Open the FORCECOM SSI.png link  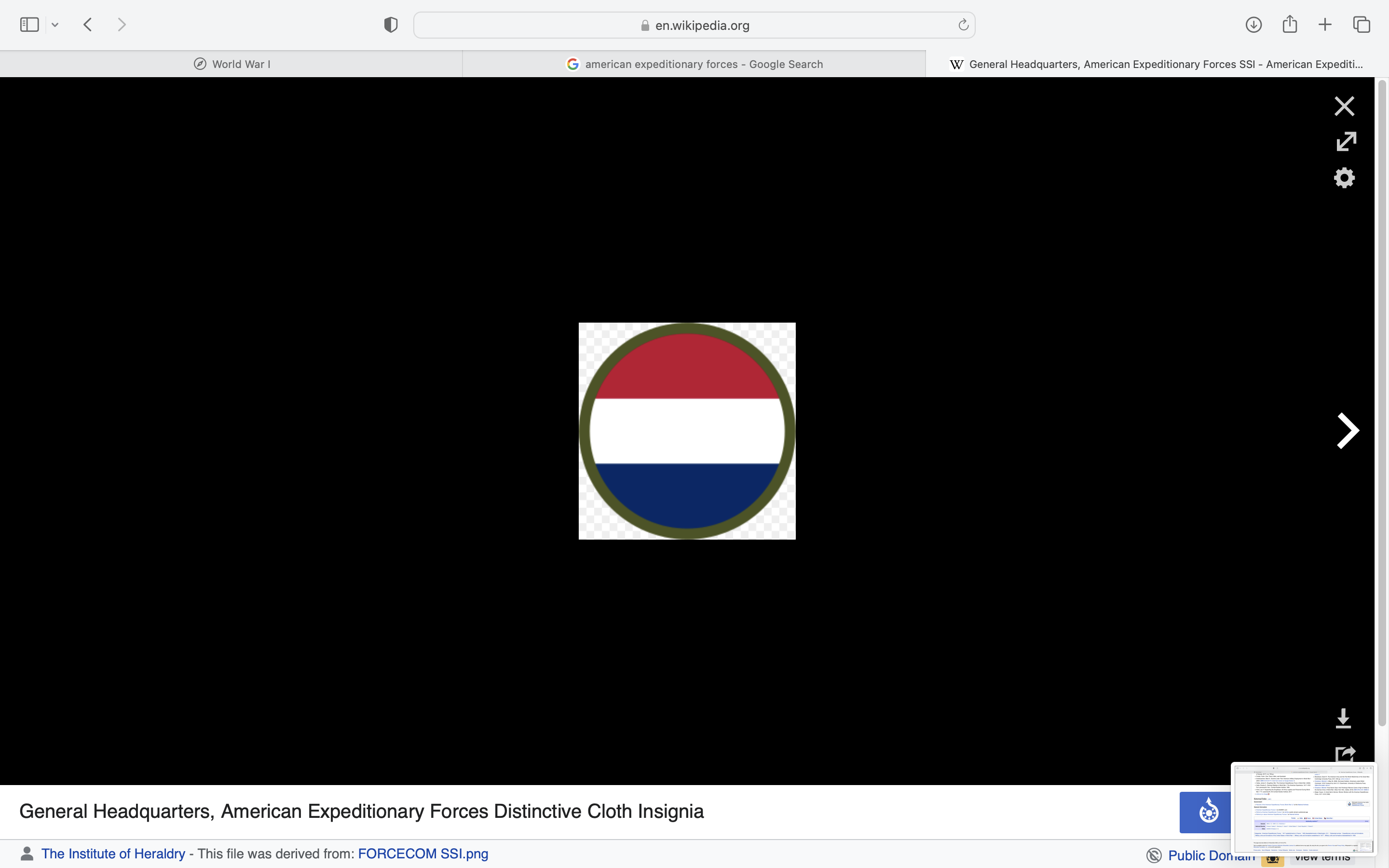point(423,854)
